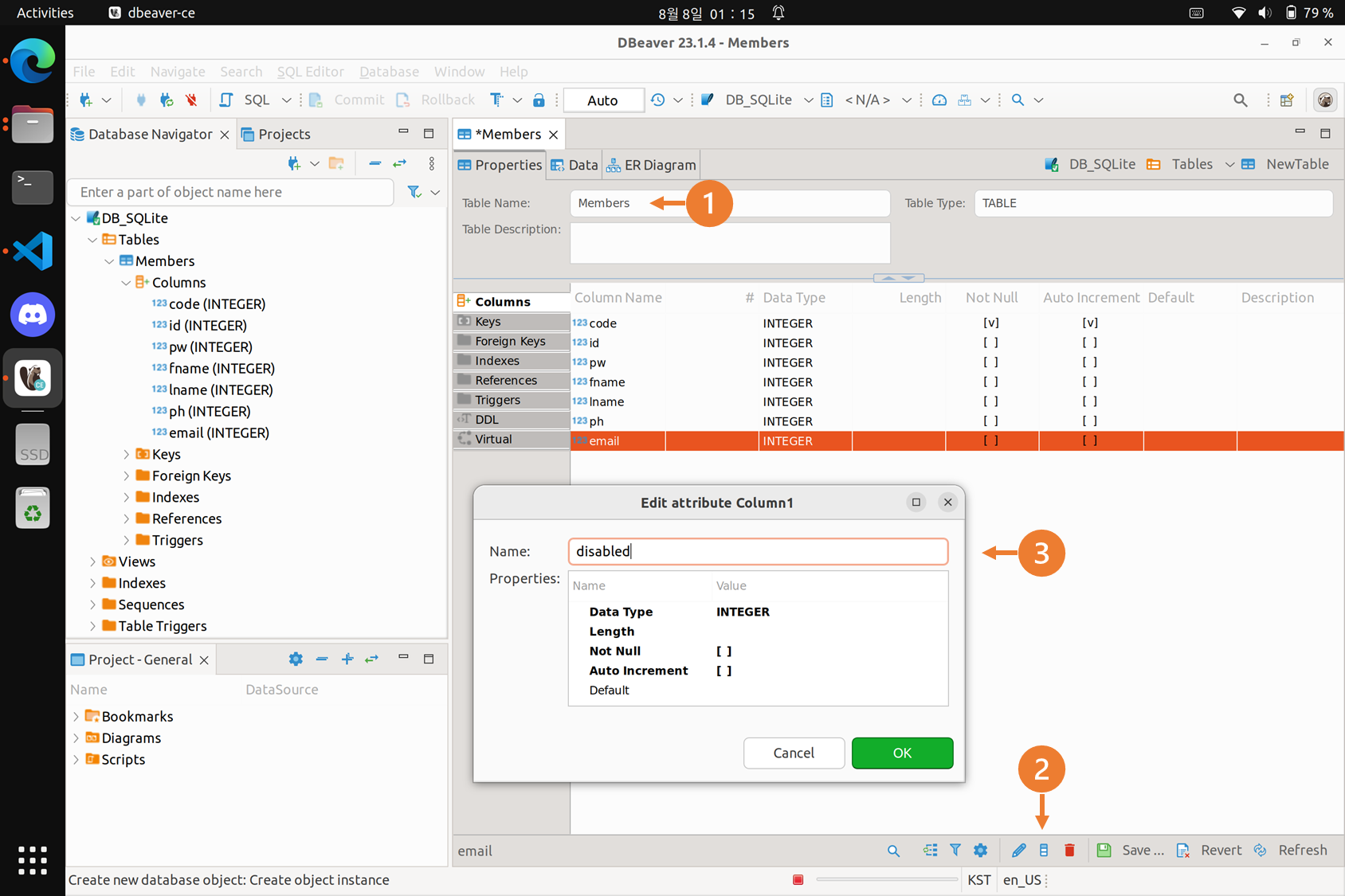Open Microsoft Edge from the dock
Viewport: 1345px width, 896px height.
[33, 60]
